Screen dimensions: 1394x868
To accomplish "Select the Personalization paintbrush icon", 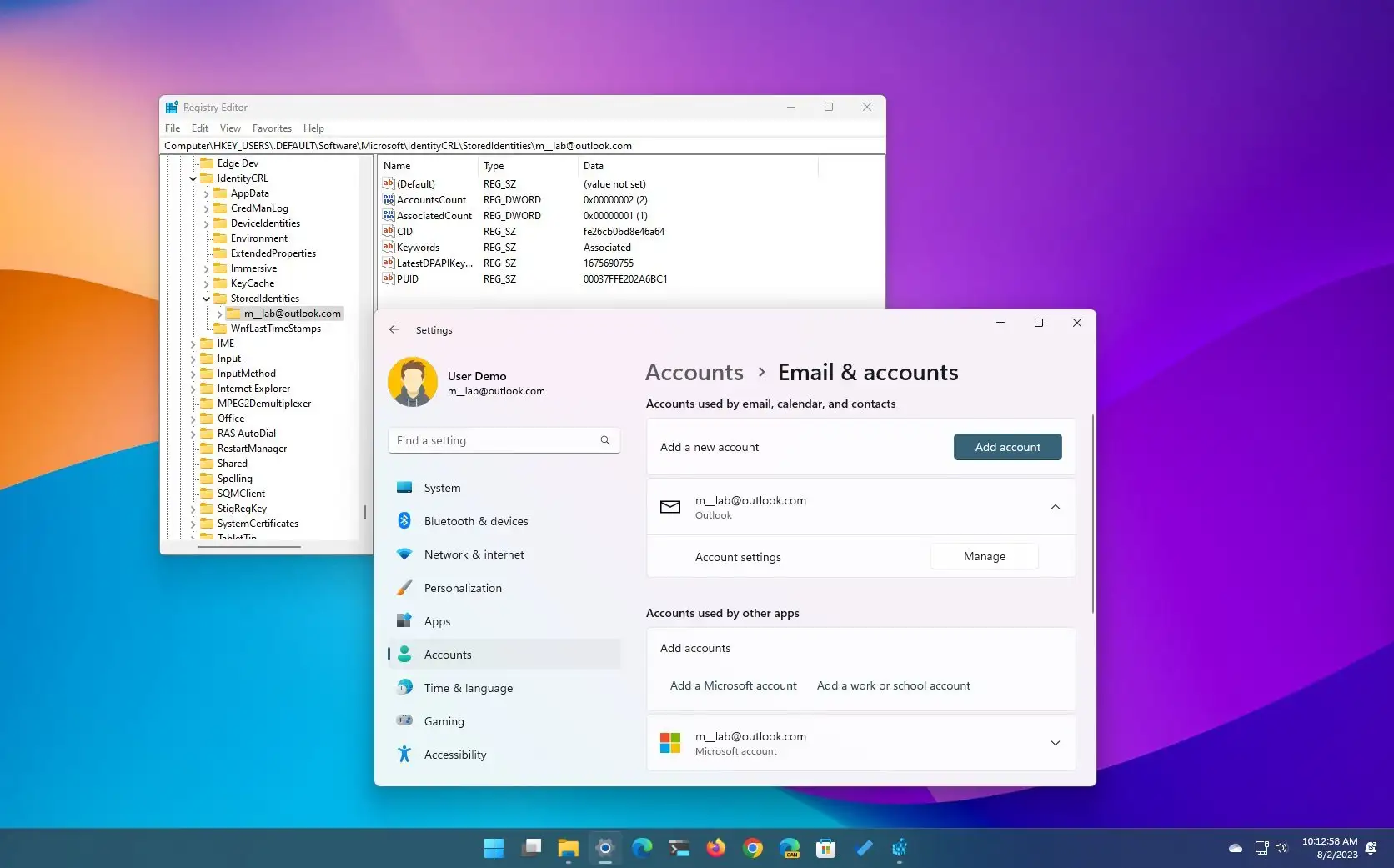I will tap(405, 587).
